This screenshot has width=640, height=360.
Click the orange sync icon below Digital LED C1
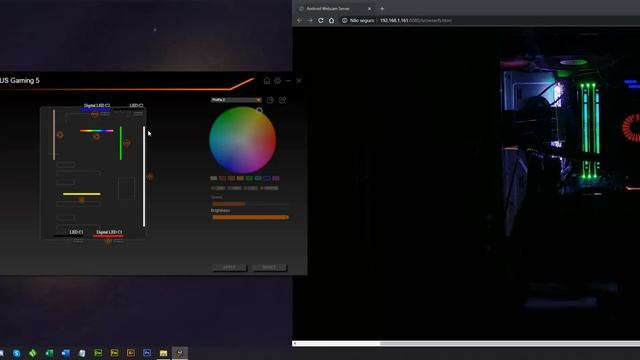point(108,241)
